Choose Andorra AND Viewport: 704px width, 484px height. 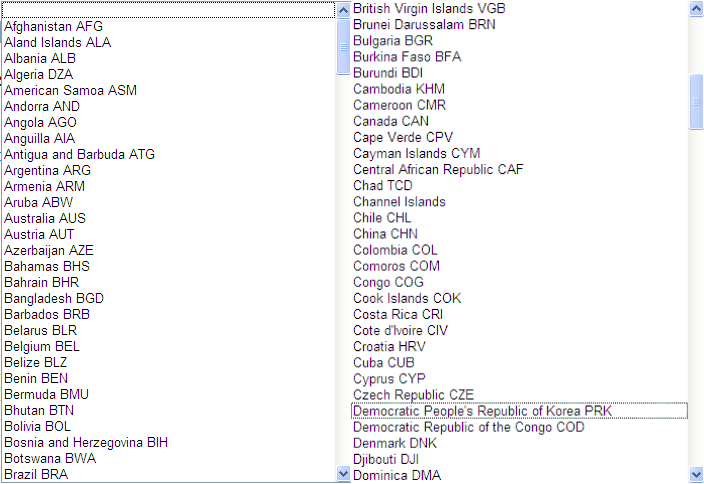pos(42,106)
